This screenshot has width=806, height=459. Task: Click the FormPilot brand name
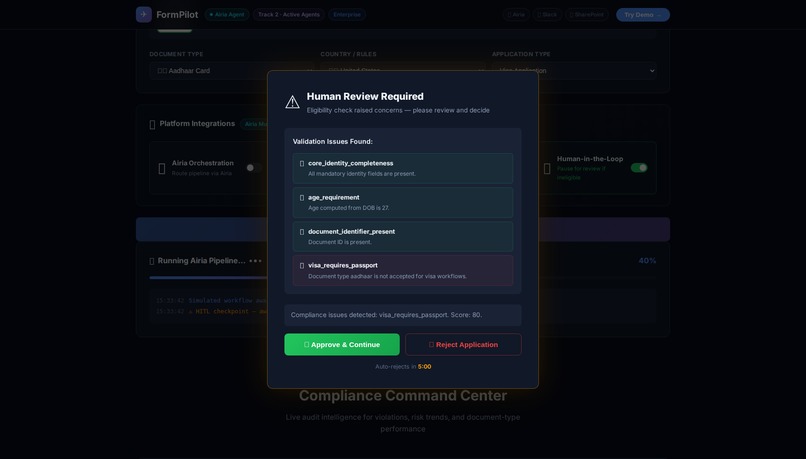coord(177,15)
